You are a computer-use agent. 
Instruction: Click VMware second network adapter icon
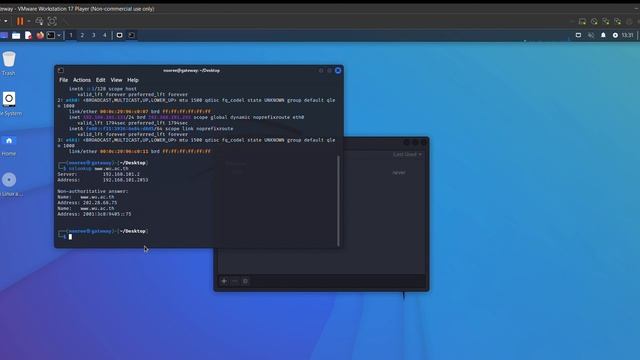[x=618, y=21]
